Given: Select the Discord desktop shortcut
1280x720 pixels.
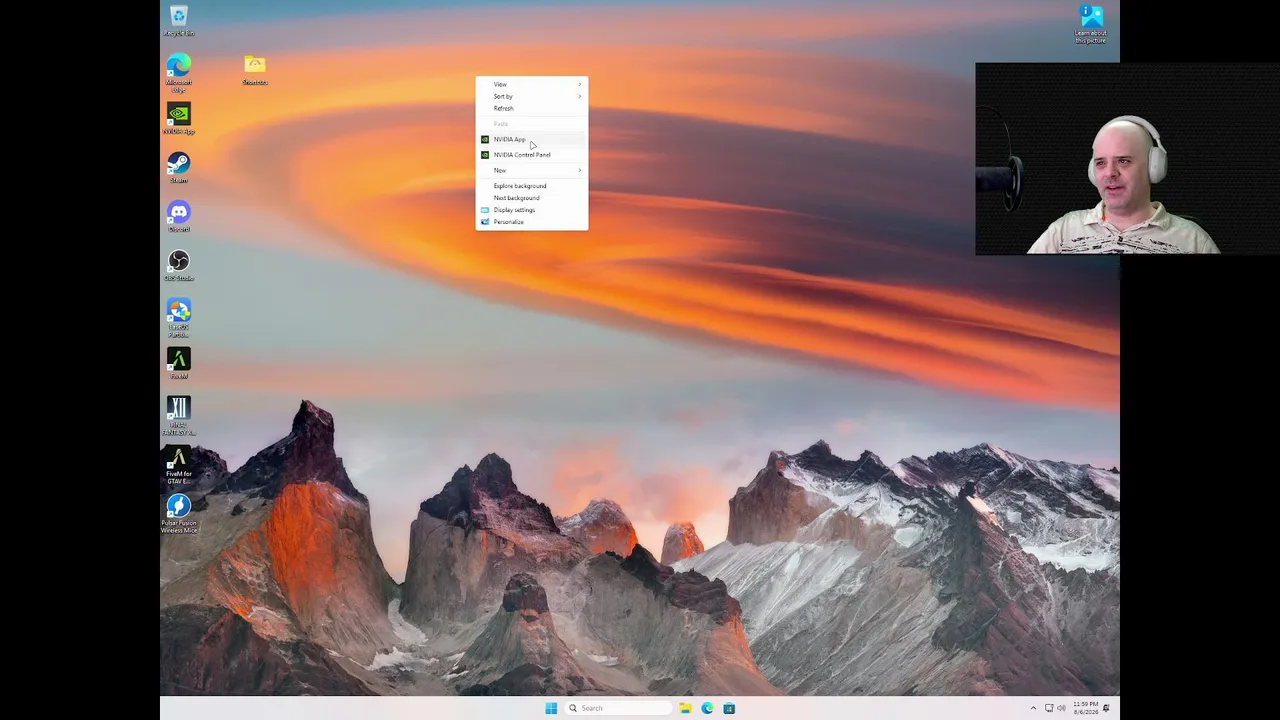Looking at the screenshot, I should (179, 217).
